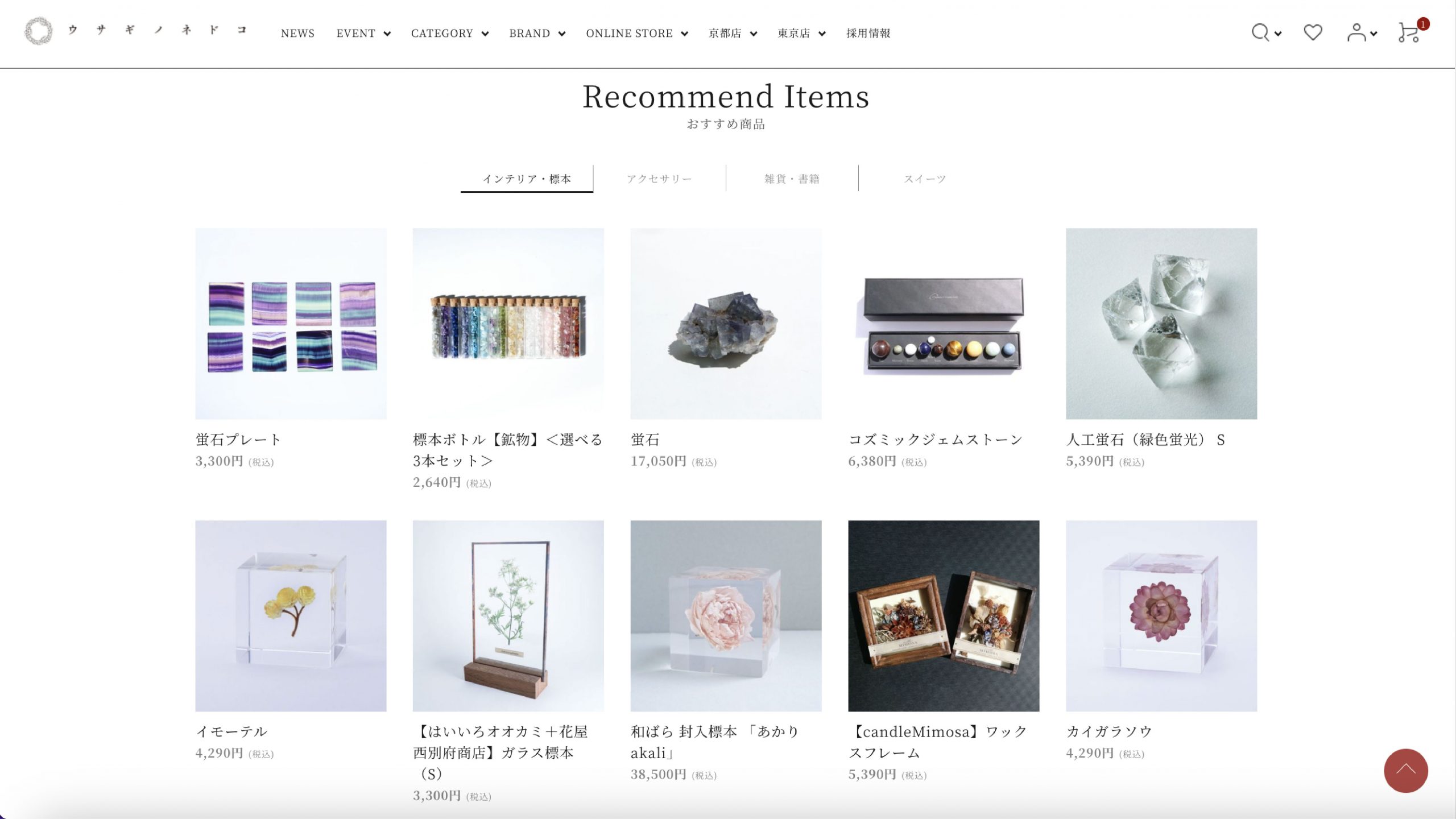Open the コズミックジェムストーン product title
Viewport: 1456px width, 819px height.
pyautogui.click(x=936, y=439)
